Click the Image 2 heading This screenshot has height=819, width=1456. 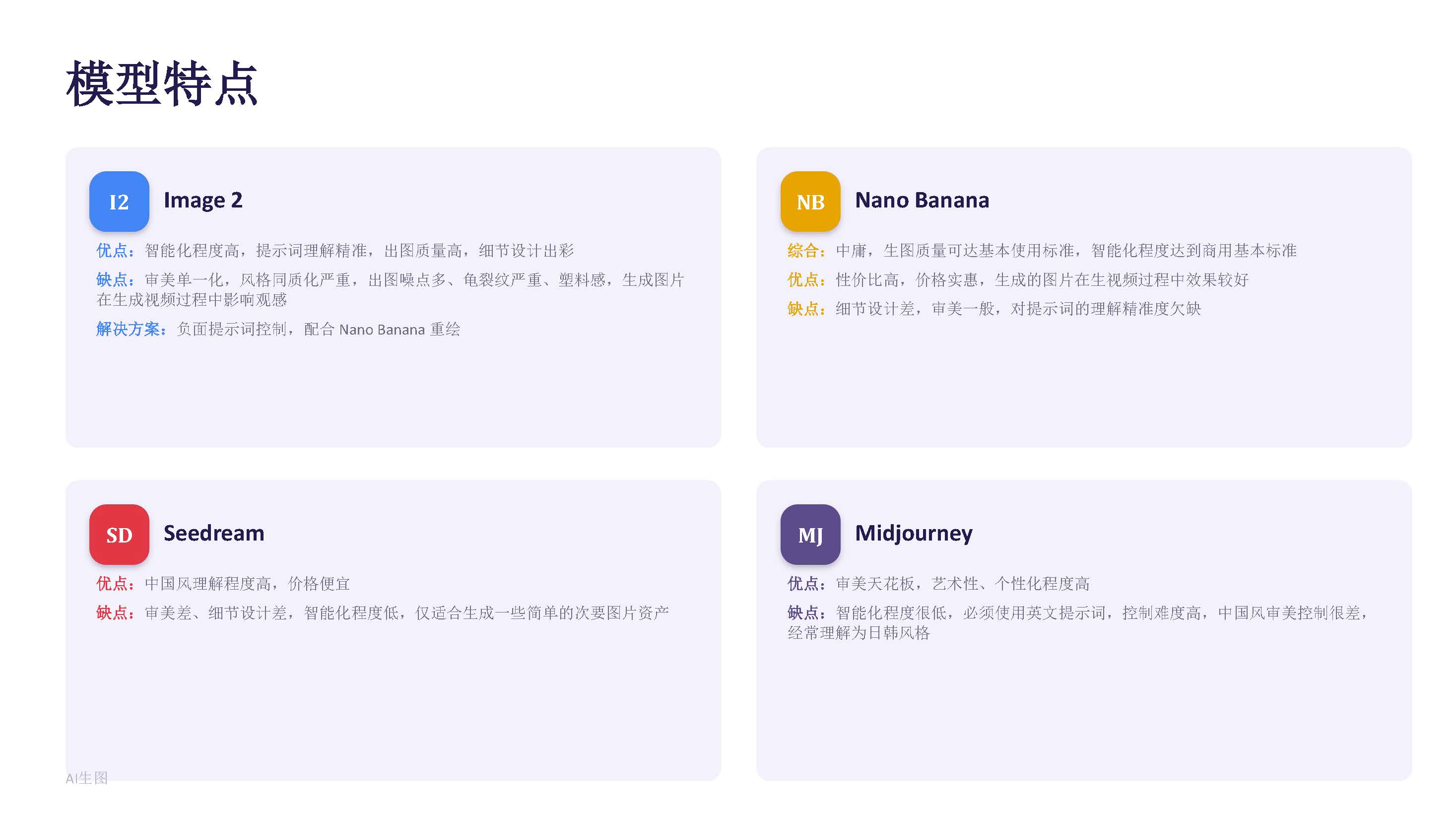pos(203,201)
